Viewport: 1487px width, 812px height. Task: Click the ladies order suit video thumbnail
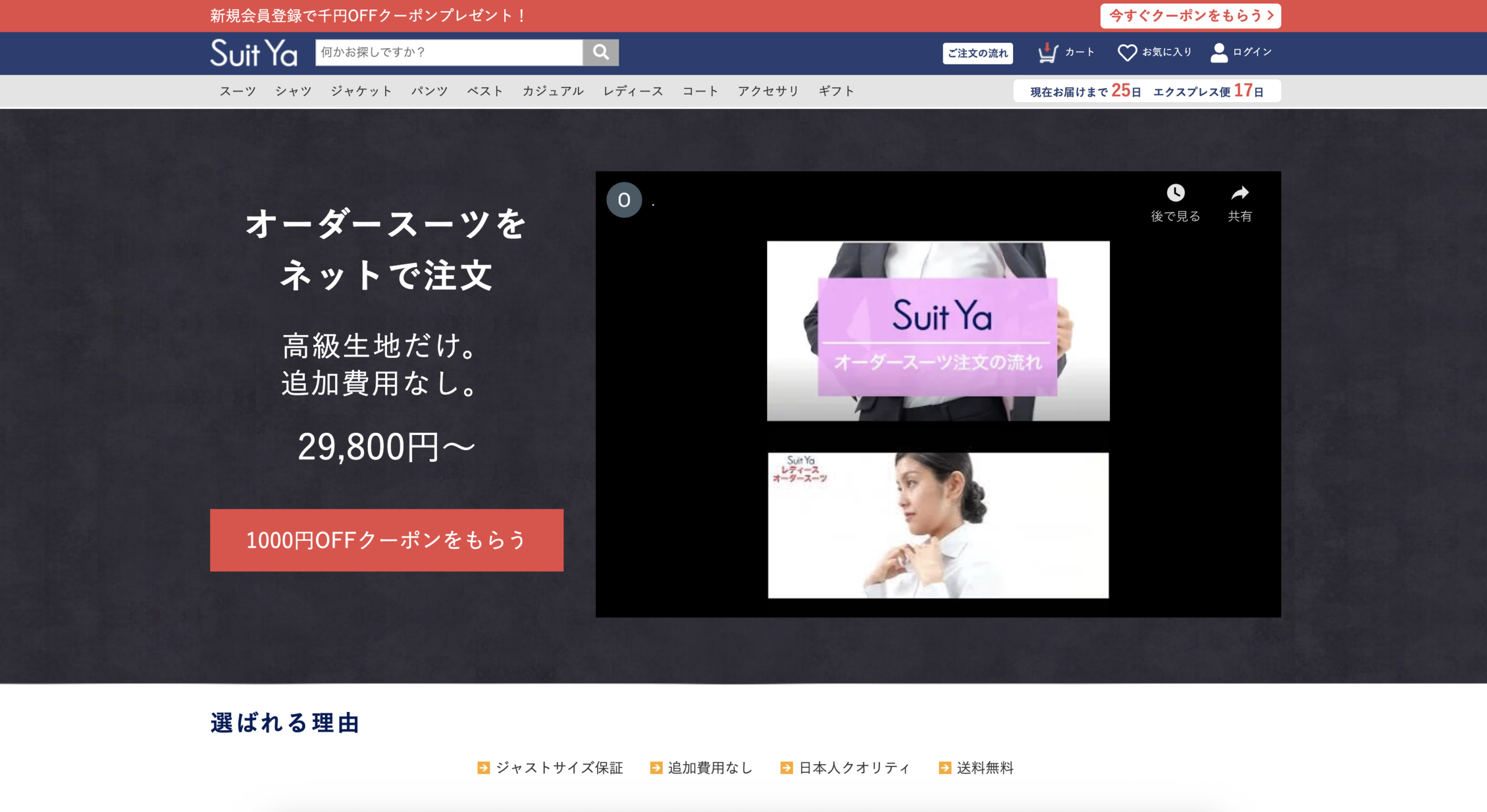(x=938, y=525)
